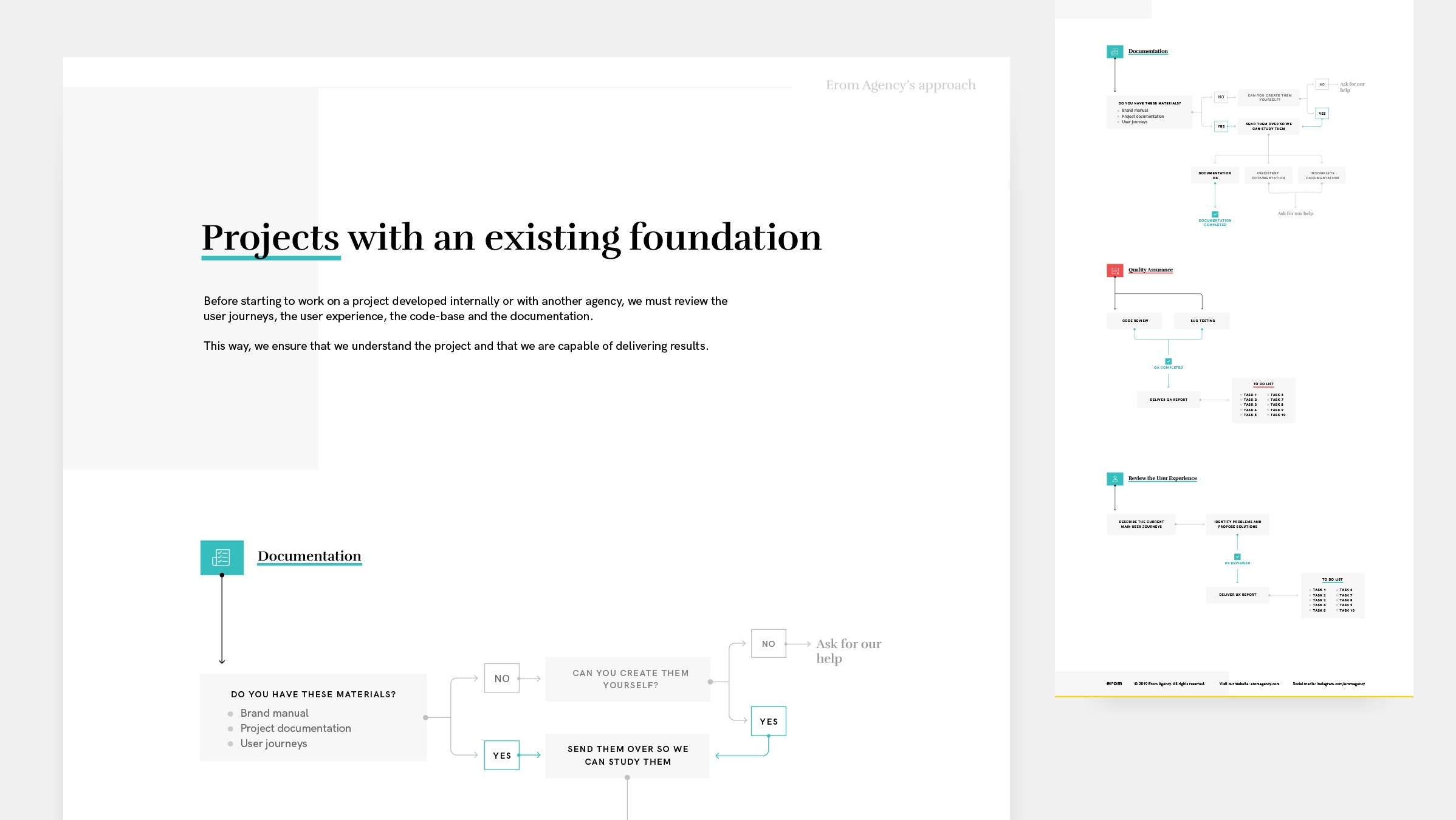Click the Bug Testing box

[x=1202, y=321]
